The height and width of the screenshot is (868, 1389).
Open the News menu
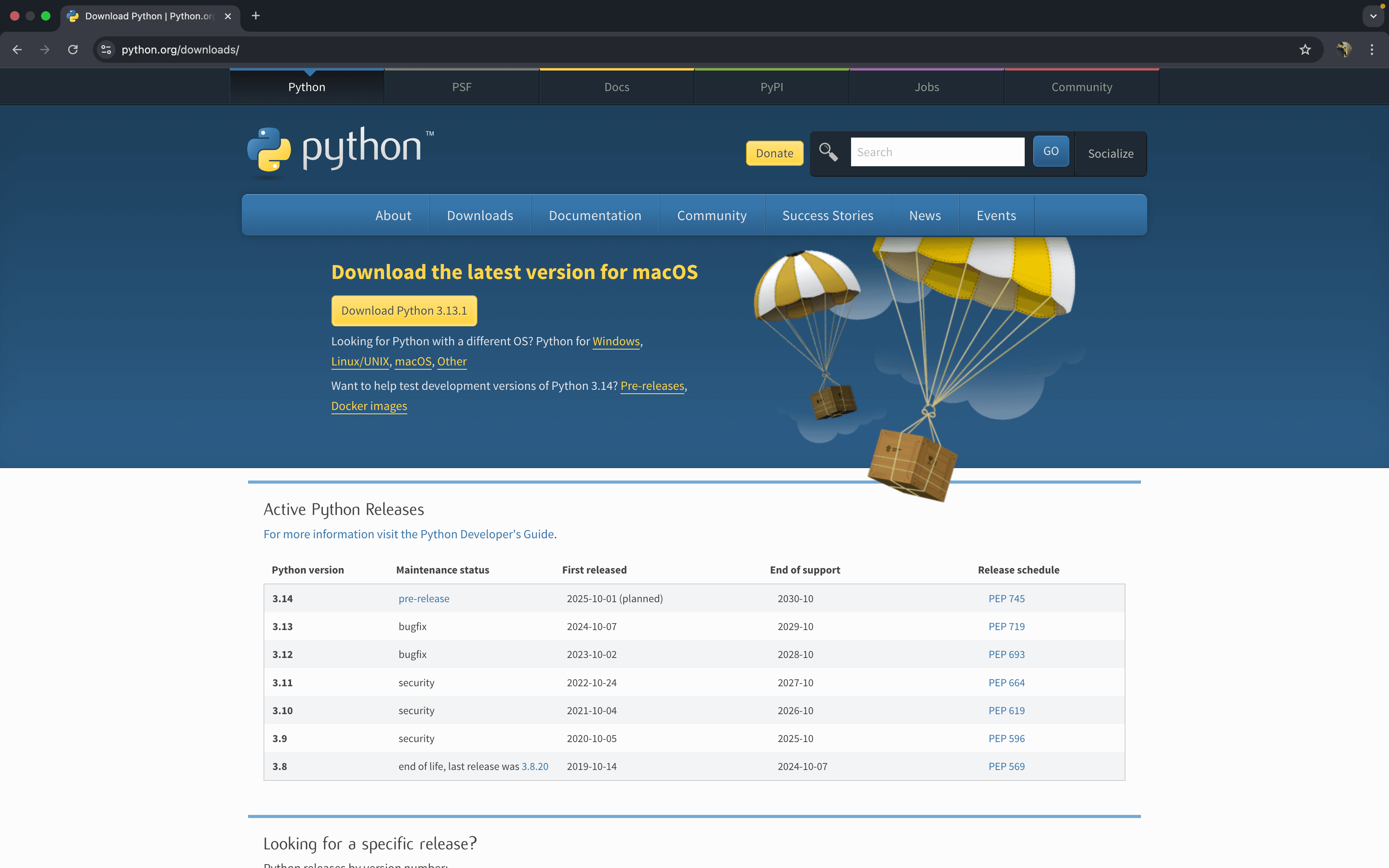tap(925, 215)
